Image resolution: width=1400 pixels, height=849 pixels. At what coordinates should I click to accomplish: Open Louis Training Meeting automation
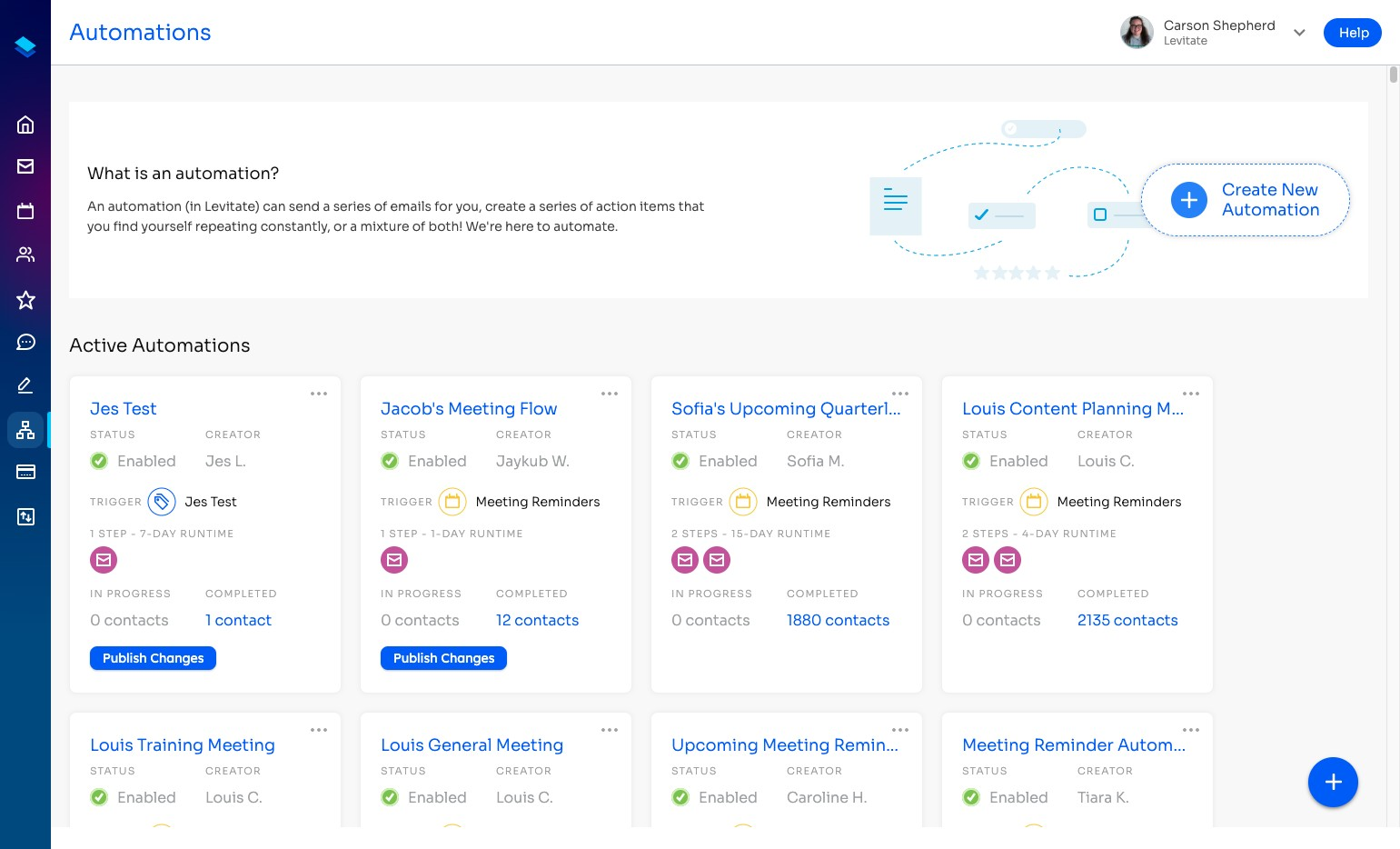click(183, 745)
